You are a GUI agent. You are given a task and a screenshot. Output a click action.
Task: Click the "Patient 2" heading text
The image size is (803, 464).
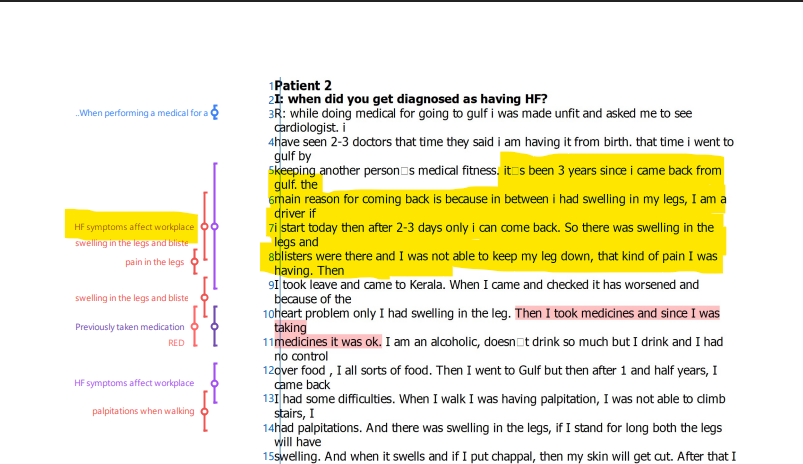(x=303, y=86)
